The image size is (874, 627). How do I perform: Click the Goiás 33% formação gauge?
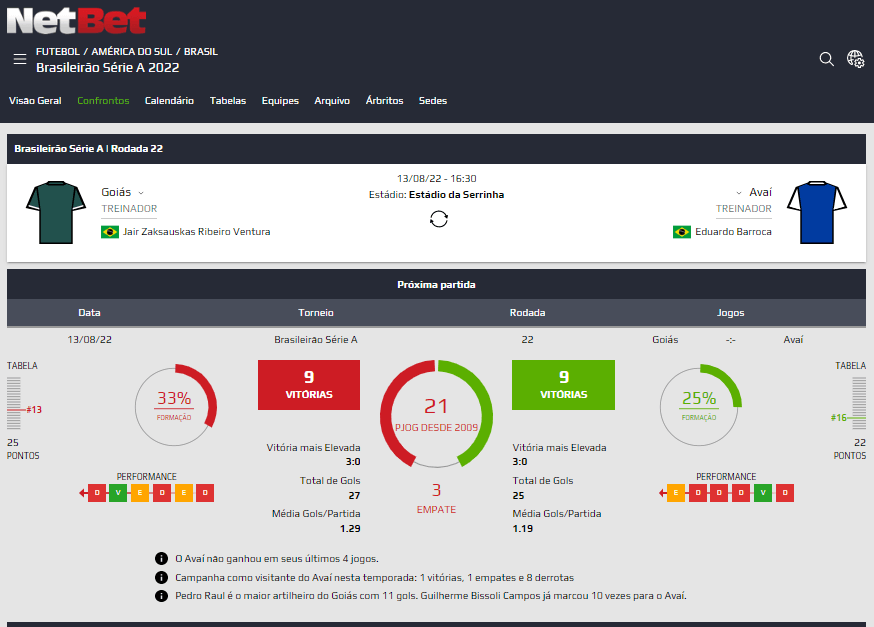tap(174, 405)
